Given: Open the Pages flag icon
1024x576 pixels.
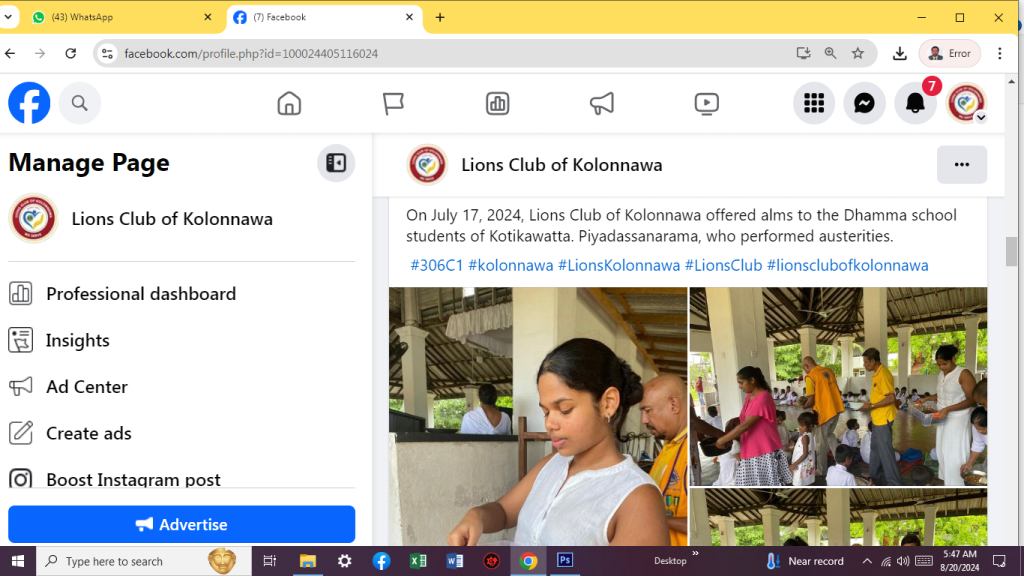Looking at the screenshot, I should (393, 103).
